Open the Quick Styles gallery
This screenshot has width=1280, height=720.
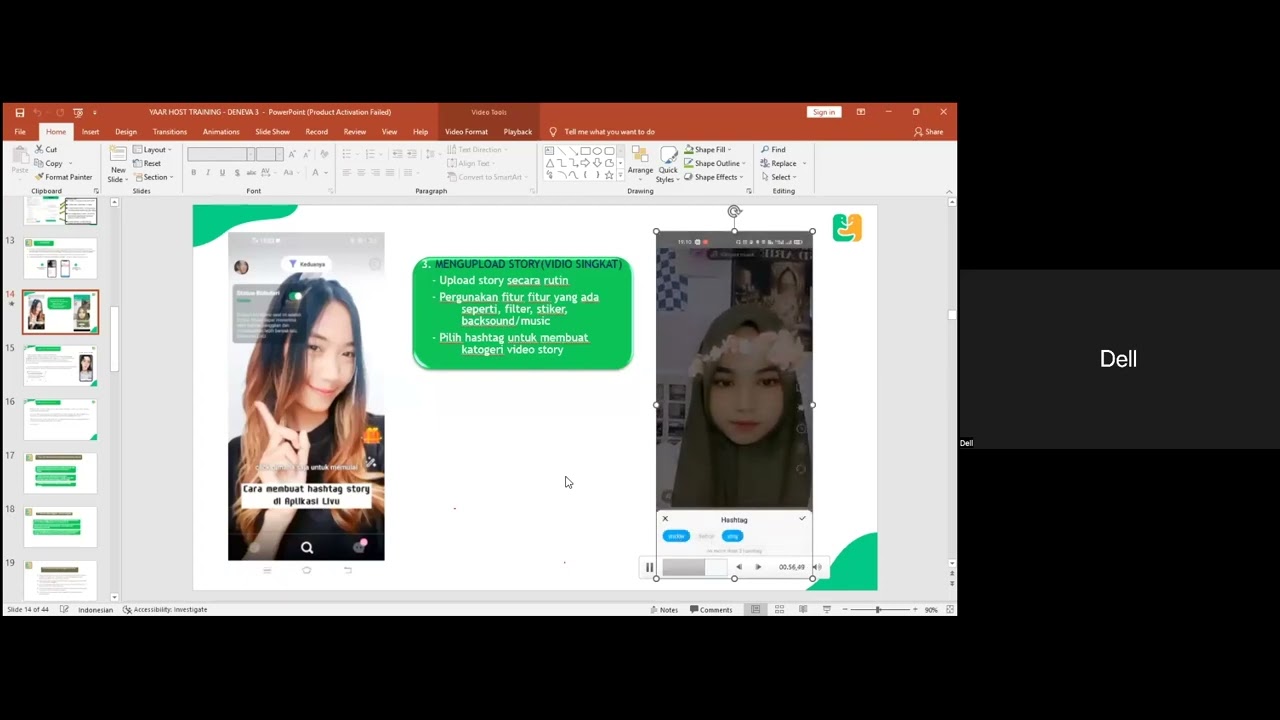pyautogui.click(x=667, y=165)
